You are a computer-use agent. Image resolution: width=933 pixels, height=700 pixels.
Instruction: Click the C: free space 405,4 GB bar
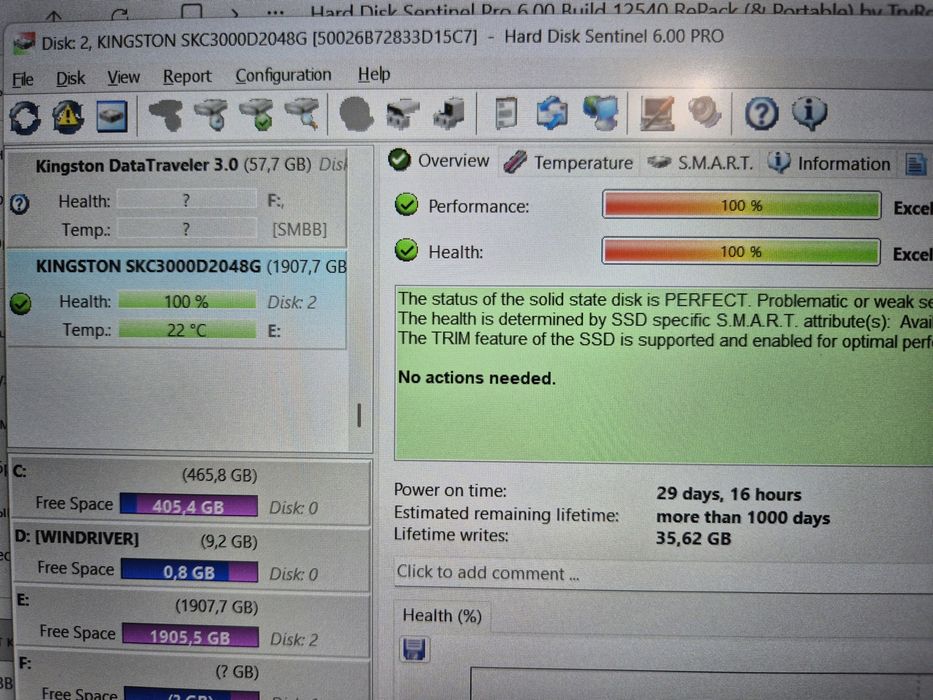[189, 506]
